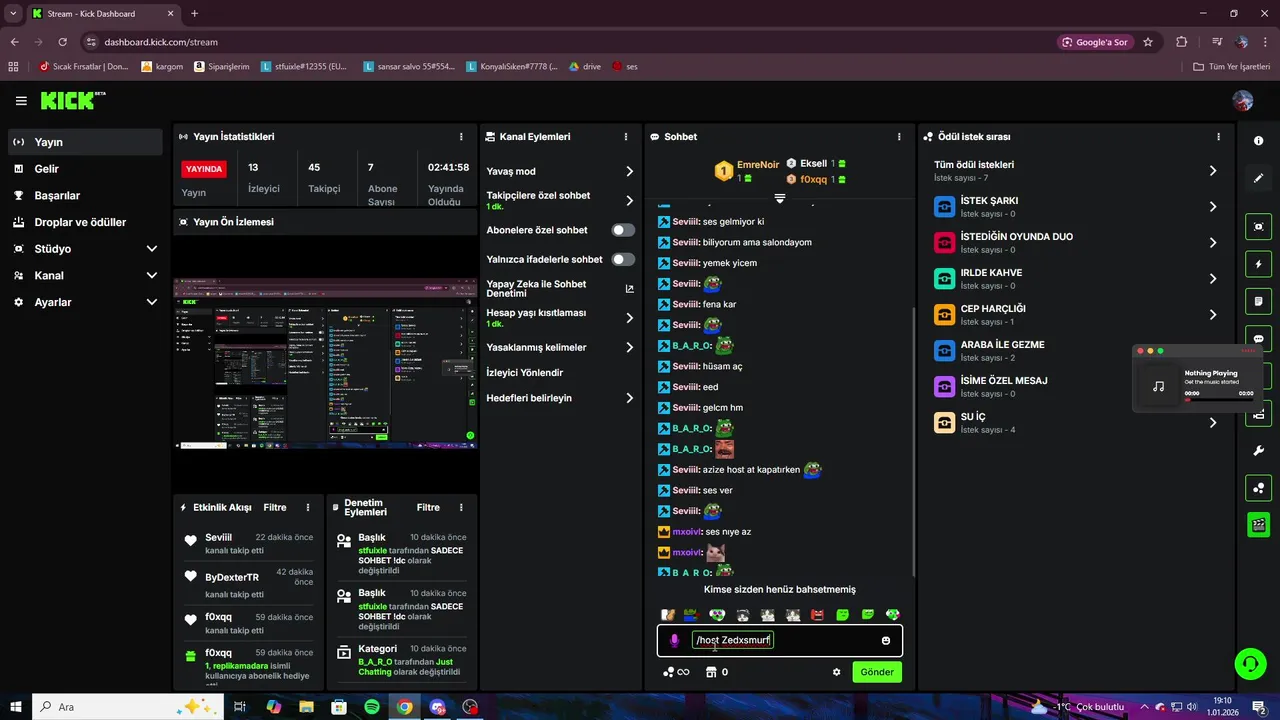
Task: Open Yayın page in sidebar
Action: 85,142
